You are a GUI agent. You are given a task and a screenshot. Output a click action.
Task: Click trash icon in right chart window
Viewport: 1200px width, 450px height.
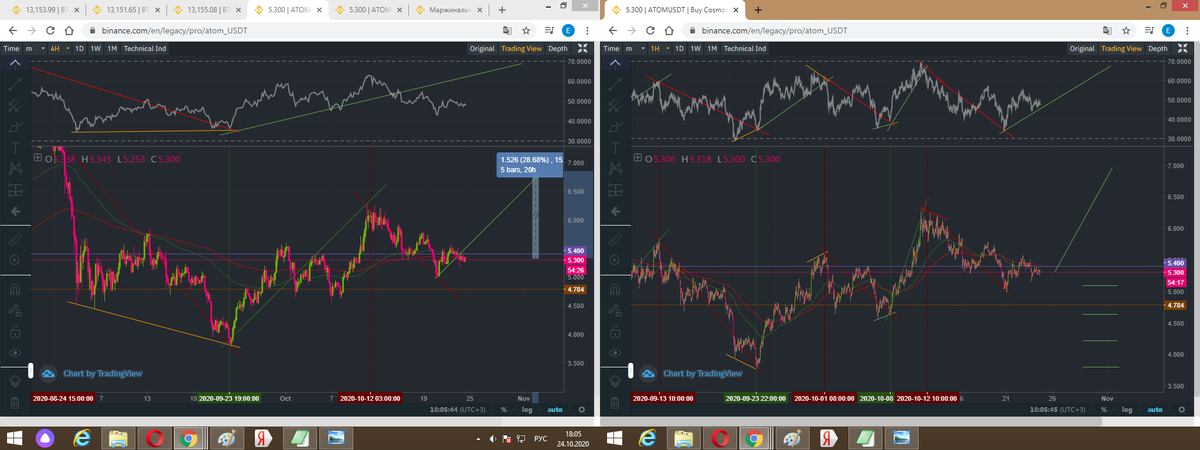[614, 403]
